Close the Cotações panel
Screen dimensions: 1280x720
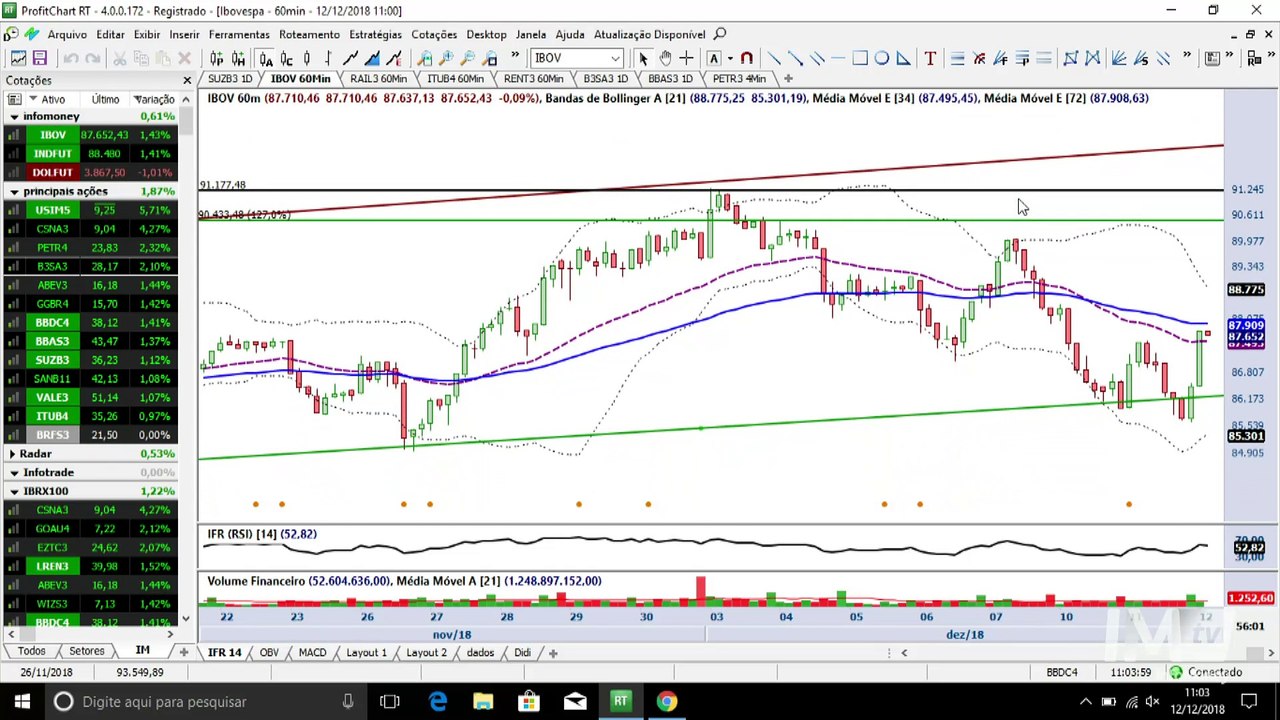(x=187, y=80)
